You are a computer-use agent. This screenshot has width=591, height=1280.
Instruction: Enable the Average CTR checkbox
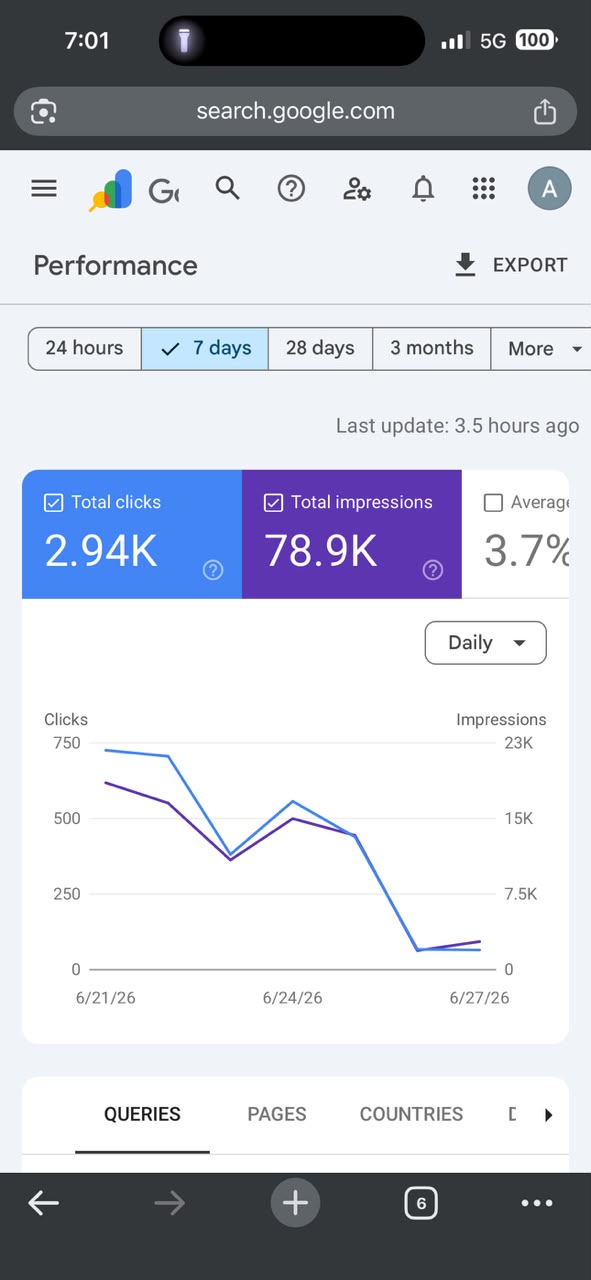493,503
